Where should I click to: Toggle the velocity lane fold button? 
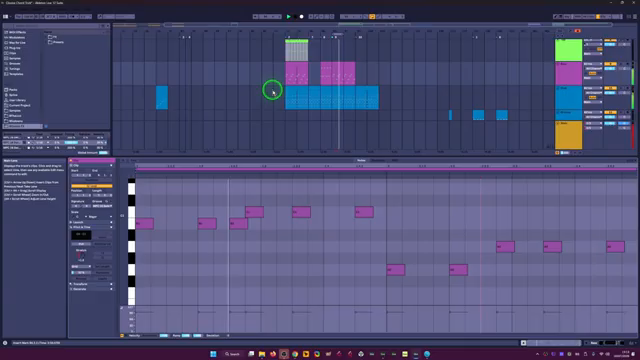tap(122, 336)
